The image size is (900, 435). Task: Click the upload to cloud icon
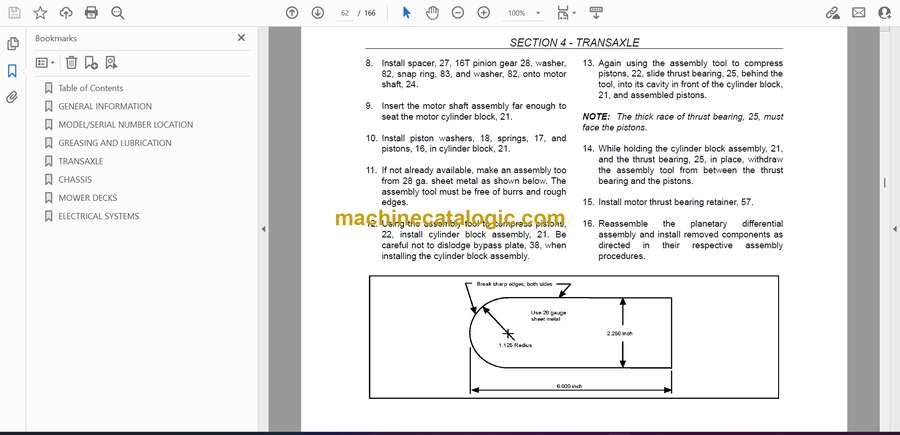pyautogui.click(x=66, y=13)
